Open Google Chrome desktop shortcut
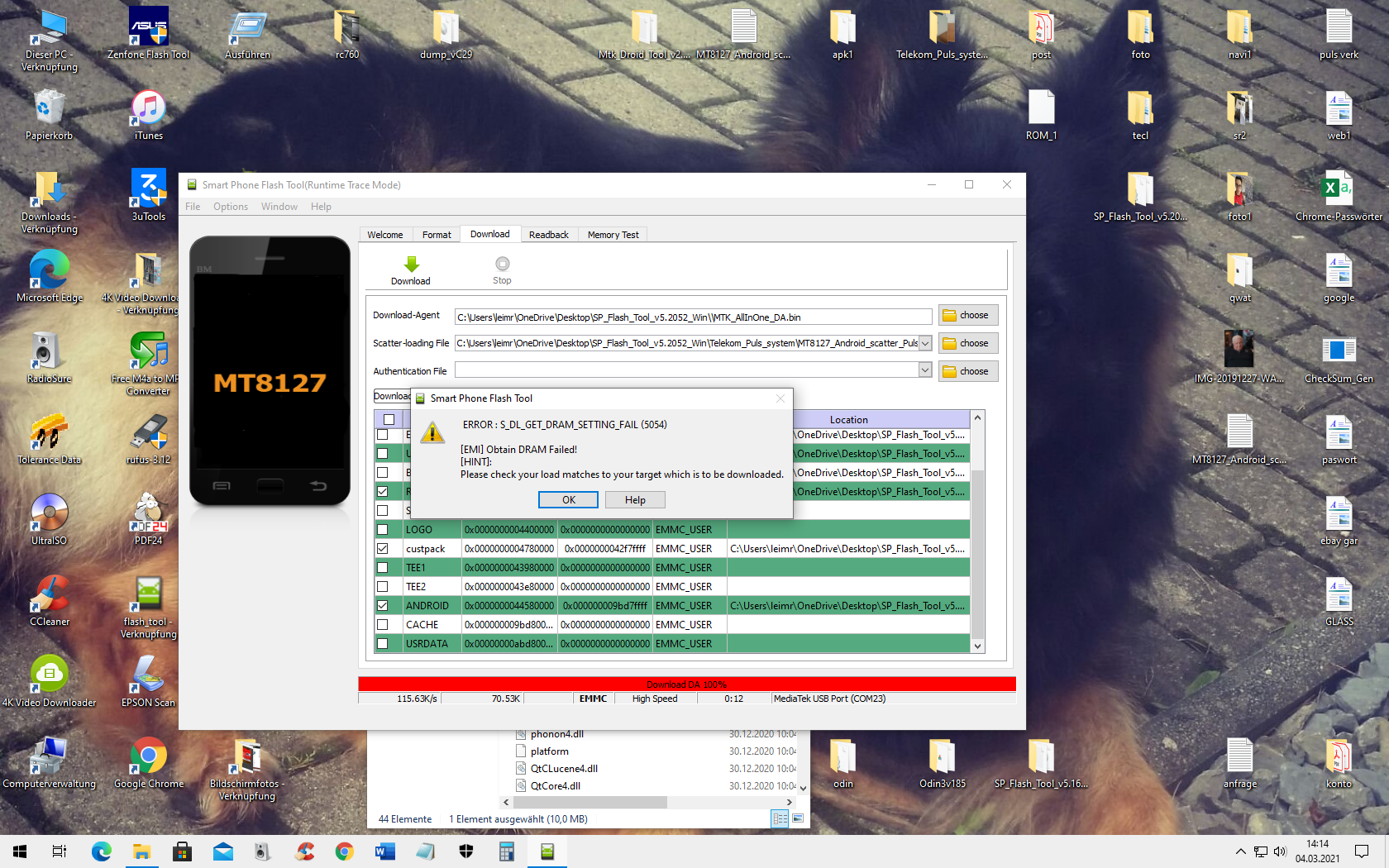The image size is (1389, 868). [x=149, y=762]
